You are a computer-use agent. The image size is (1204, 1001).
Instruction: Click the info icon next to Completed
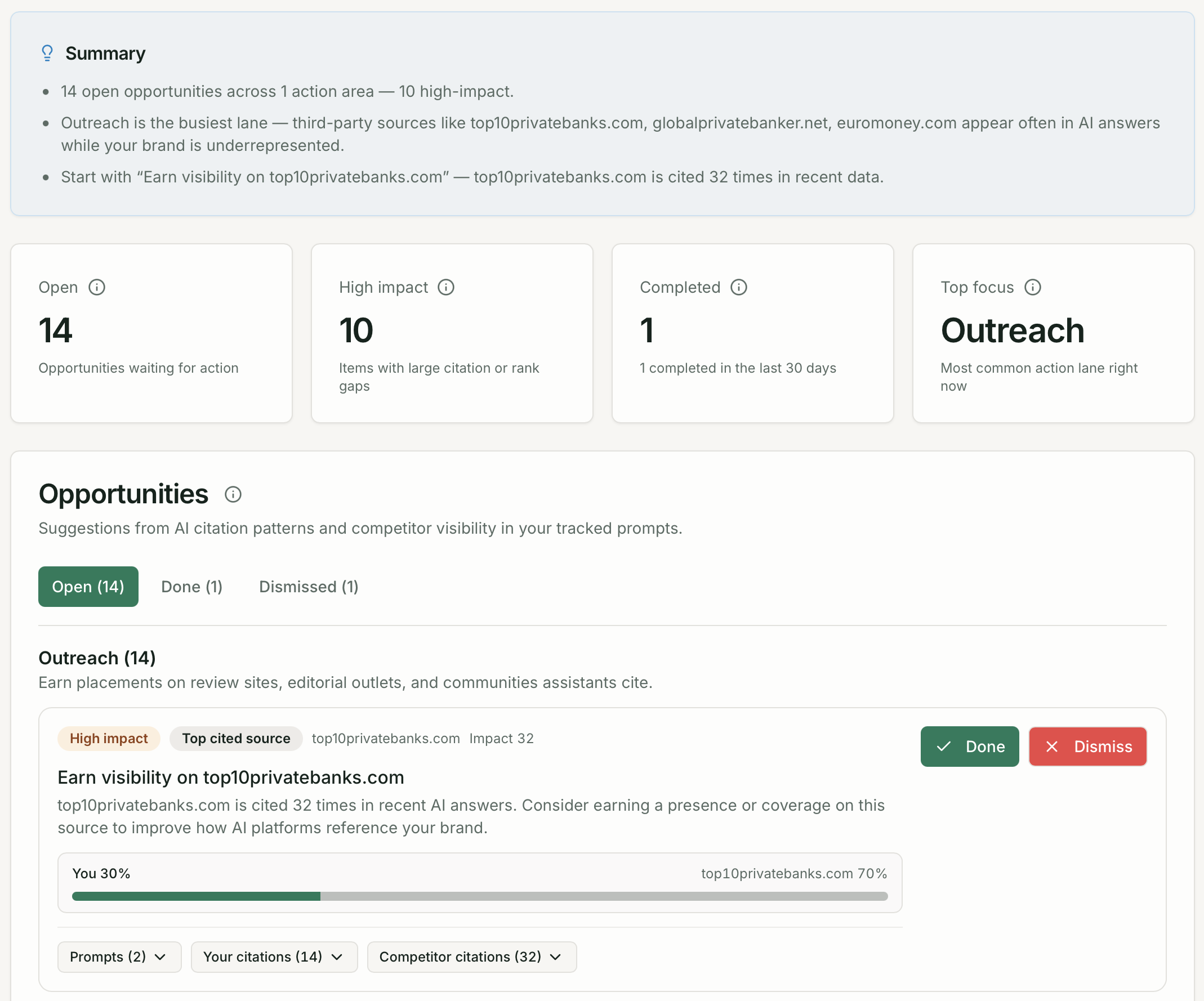pyautogui.click(x=739, y=287)
